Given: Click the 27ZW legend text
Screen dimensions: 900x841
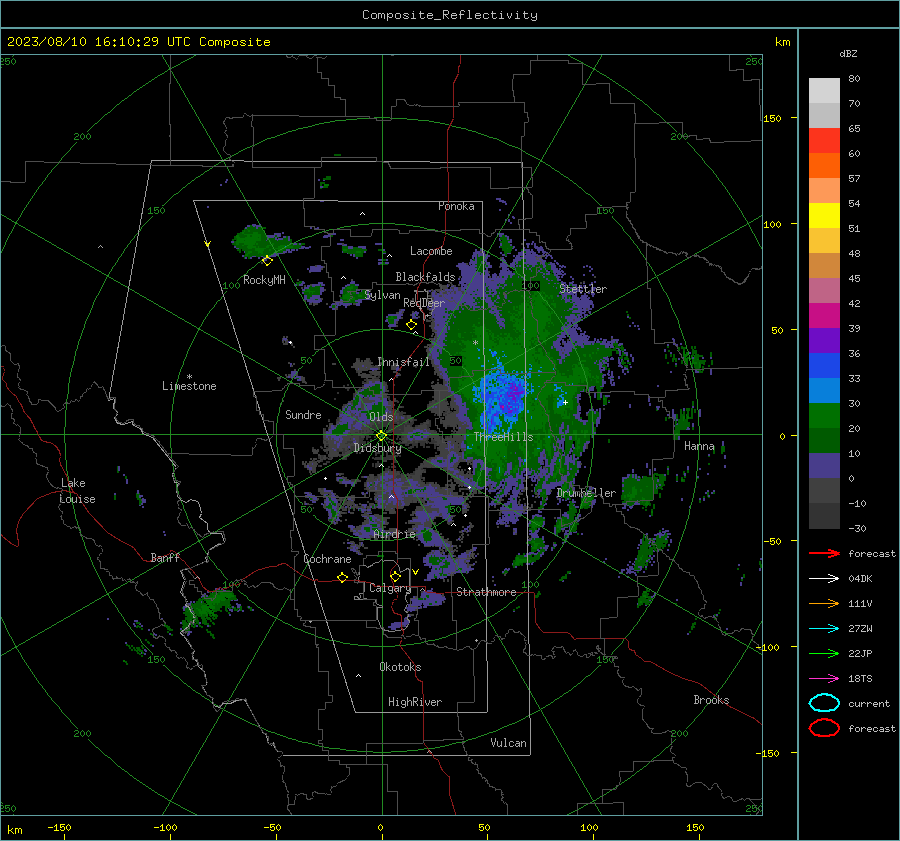Looking at the screenshot, I should (x=860, y=629).
